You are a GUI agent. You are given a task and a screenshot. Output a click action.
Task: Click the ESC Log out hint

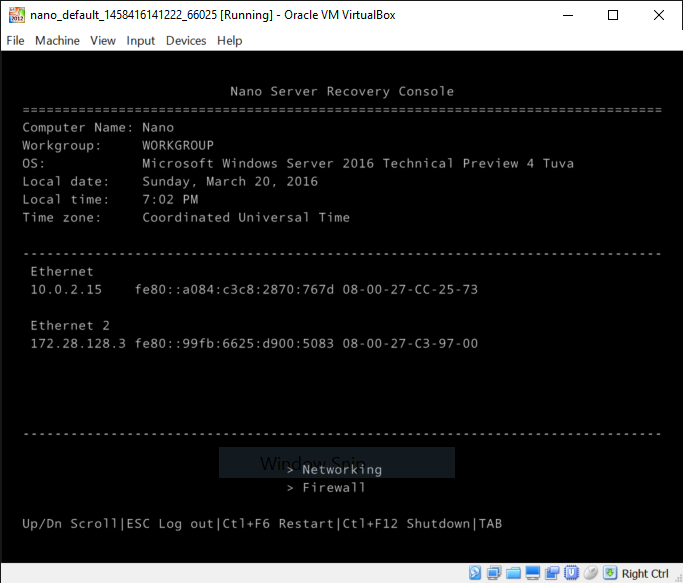coord(170,524)
